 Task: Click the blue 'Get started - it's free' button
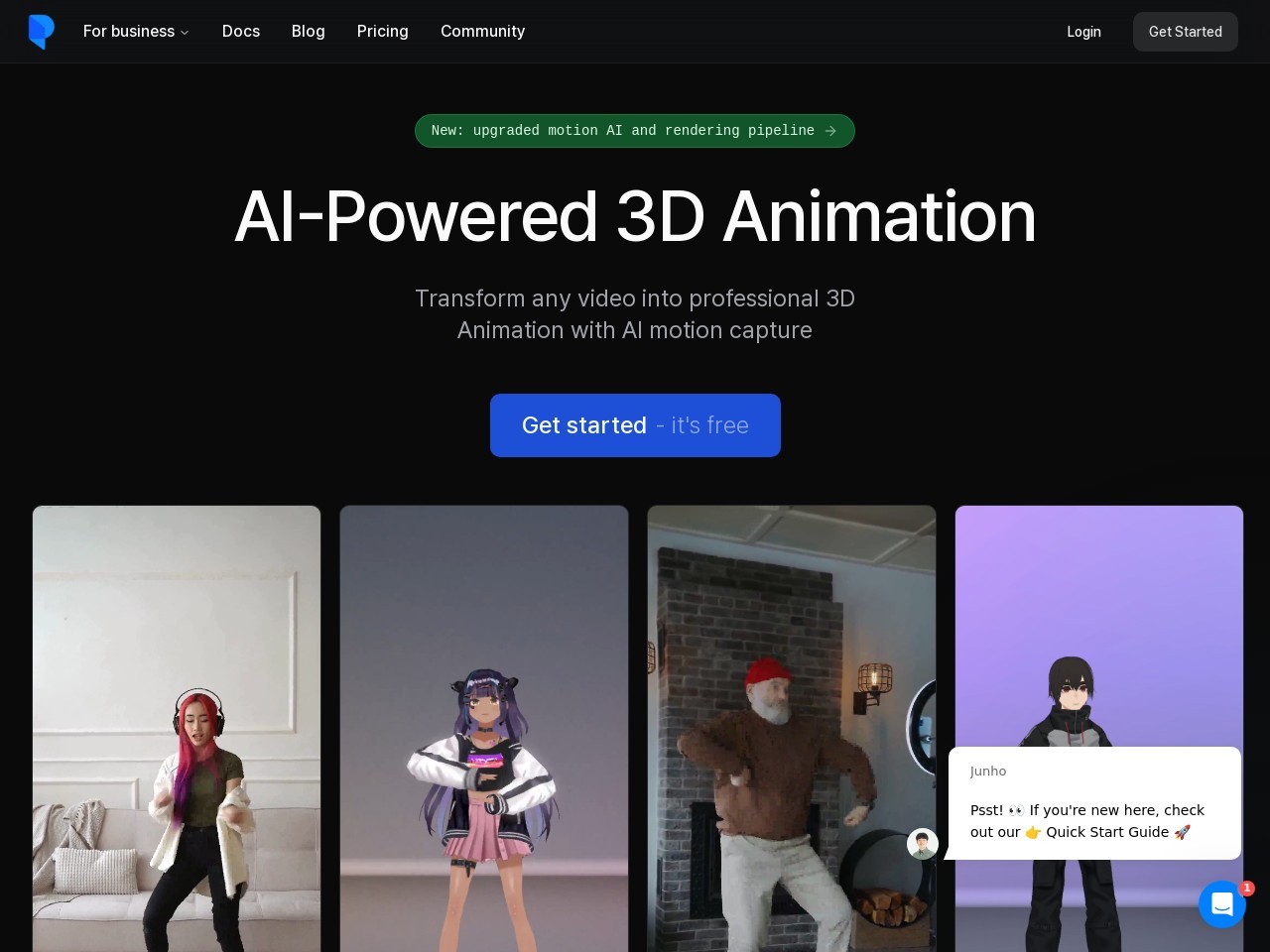635,425
